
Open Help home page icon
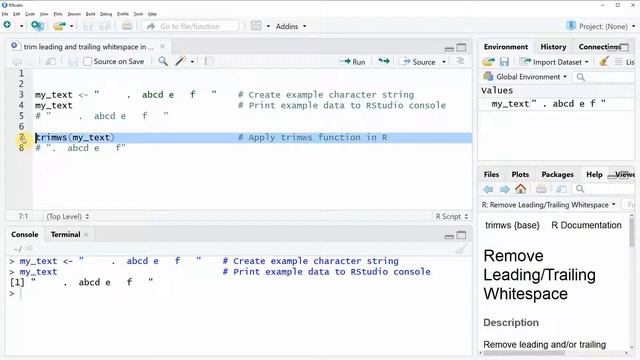[x=520, y=189]
